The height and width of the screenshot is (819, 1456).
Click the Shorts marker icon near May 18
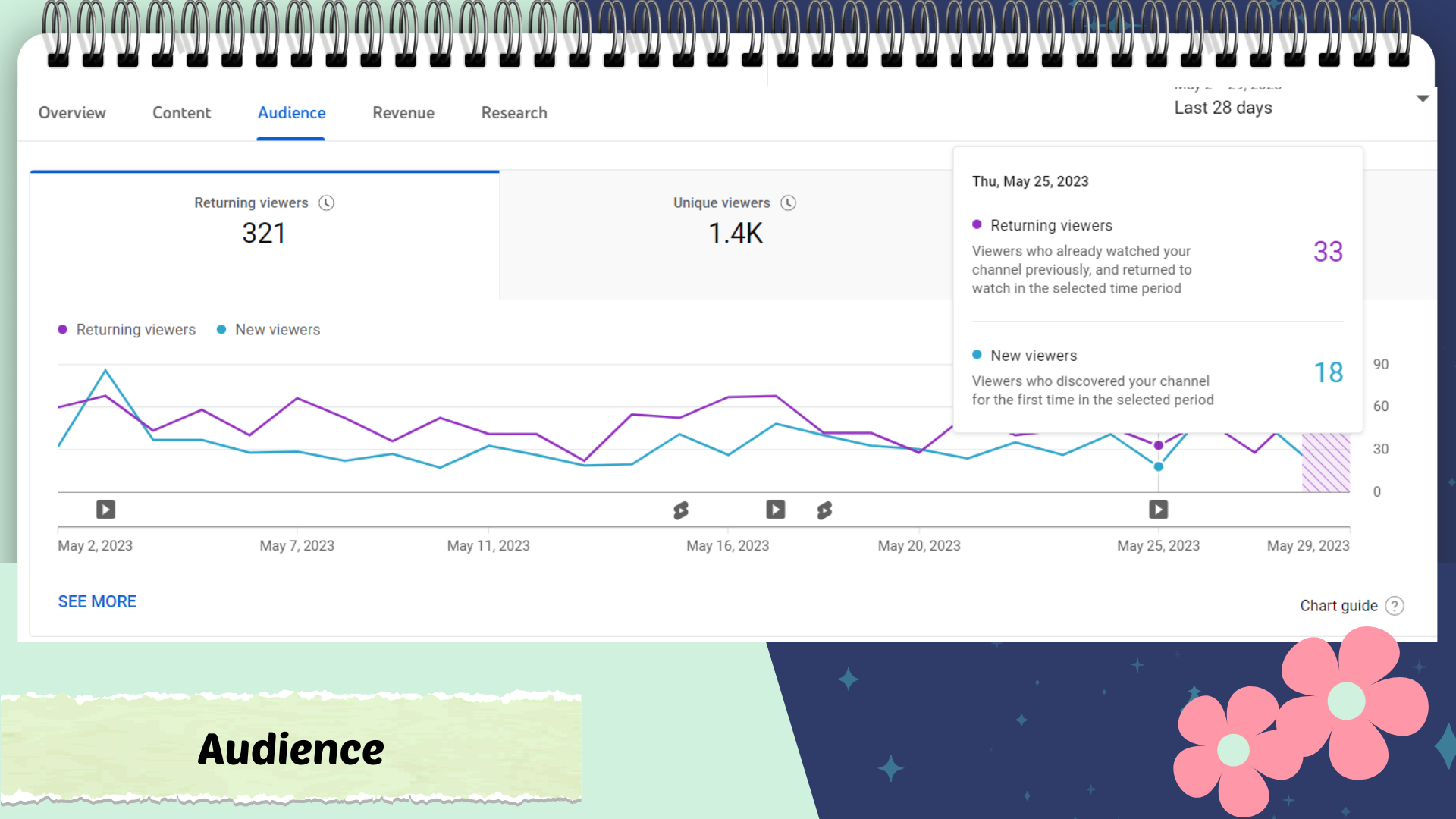point(824,510)
